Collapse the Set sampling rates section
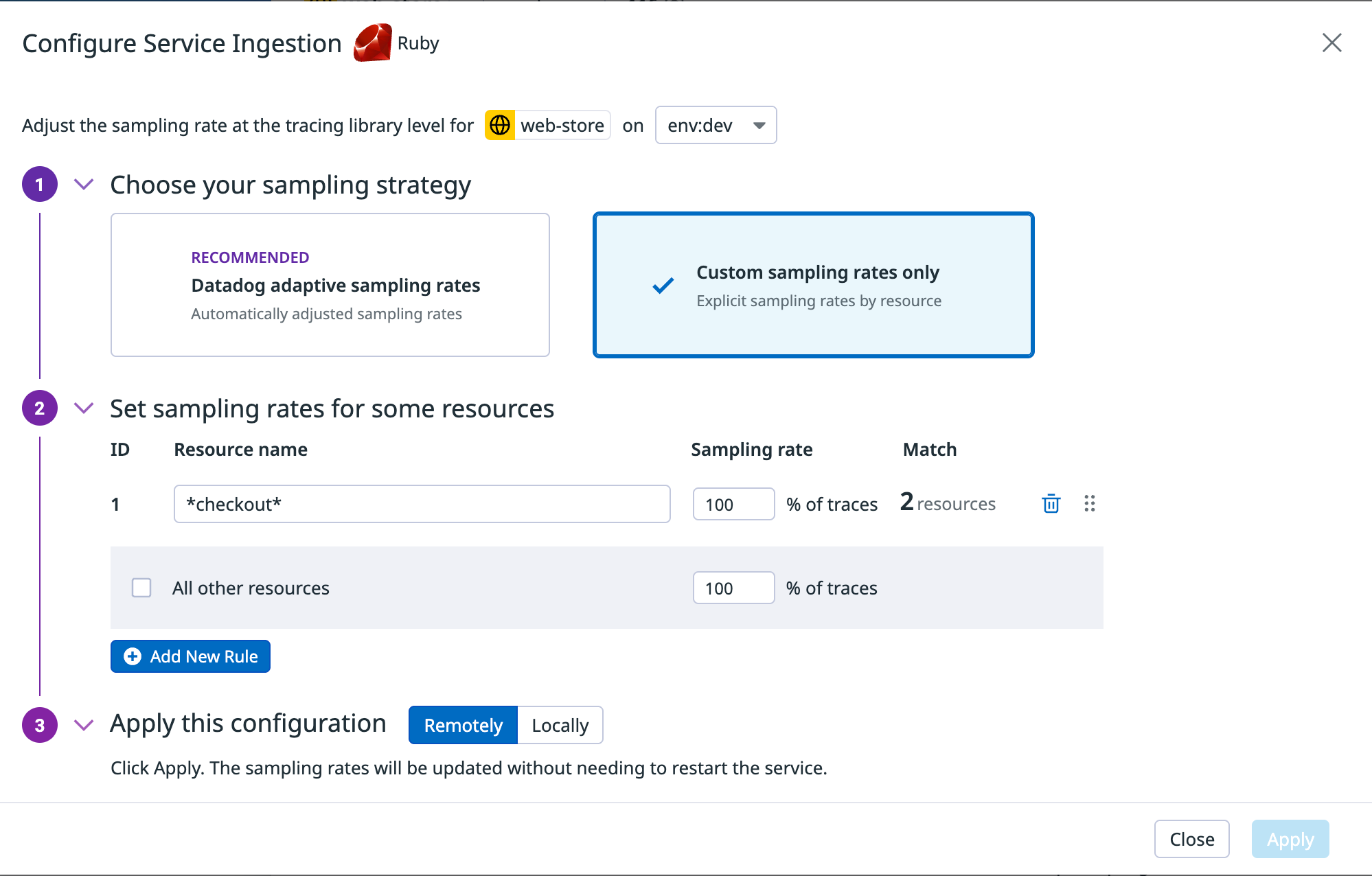This screenshot has width=1372, height=876. (x=84, y=408)
